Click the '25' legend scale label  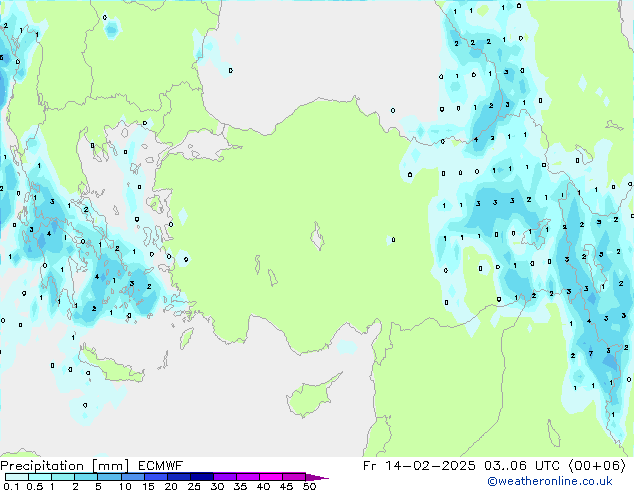click(194, 486)
